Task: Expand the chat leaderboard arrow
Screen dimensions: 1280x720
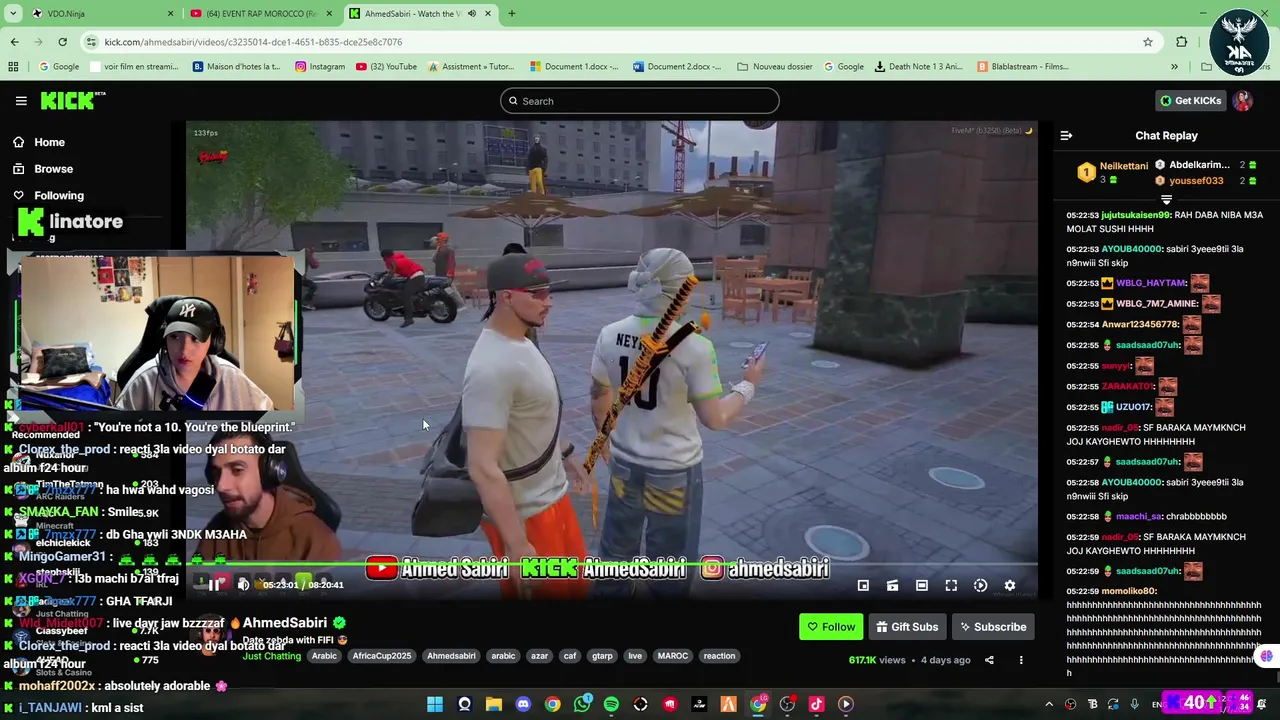Action: coord(1166,199)
